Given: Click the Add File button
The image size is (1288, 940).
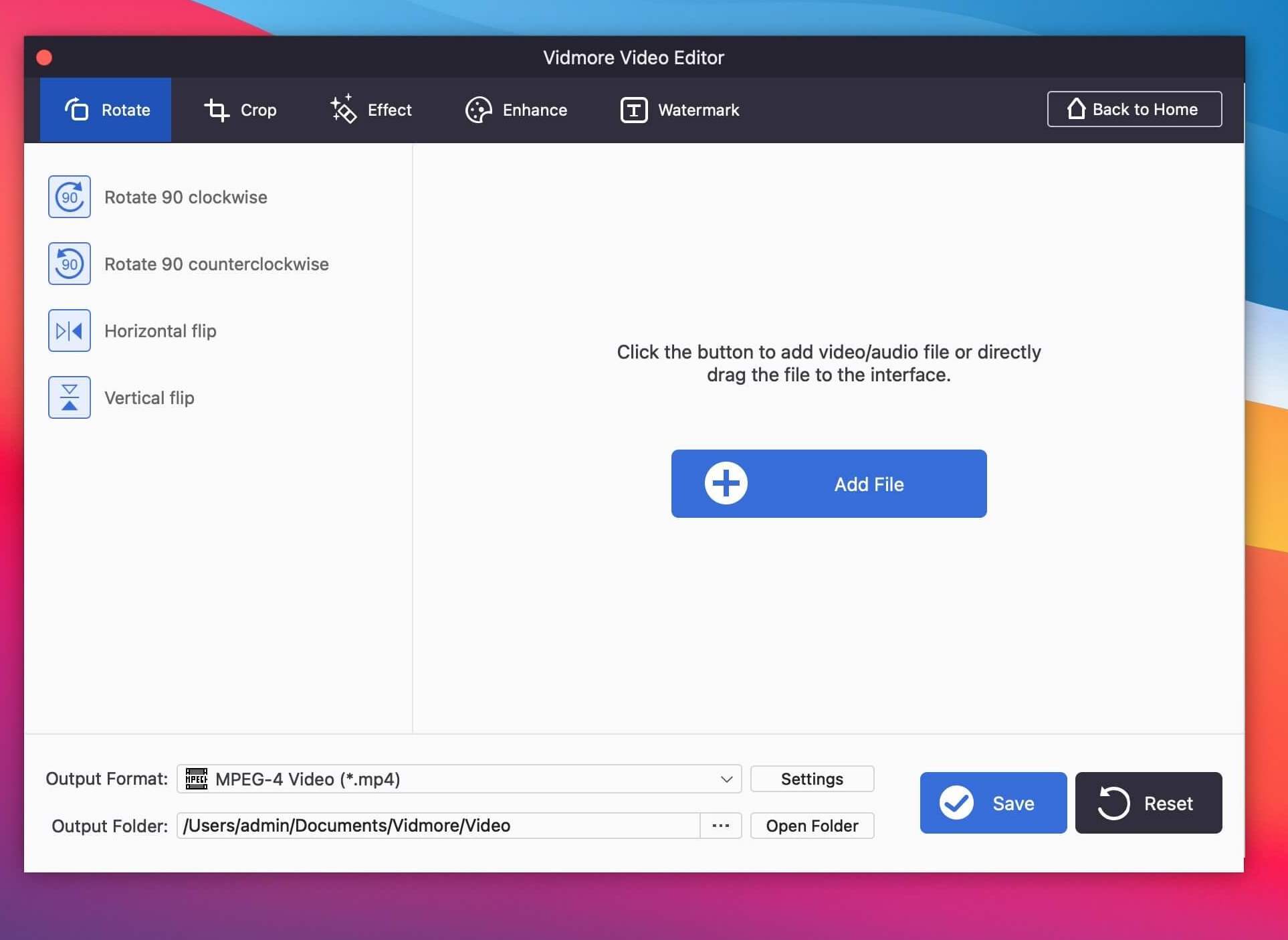Looking at the screenshot, I should pos(829,484).
